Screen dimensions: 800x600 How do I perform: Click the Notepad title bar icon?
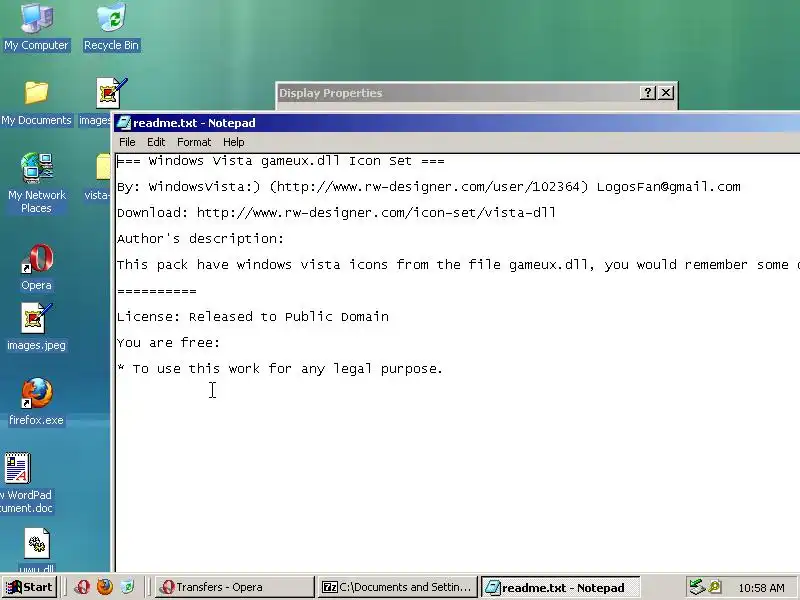pos(123,122)
